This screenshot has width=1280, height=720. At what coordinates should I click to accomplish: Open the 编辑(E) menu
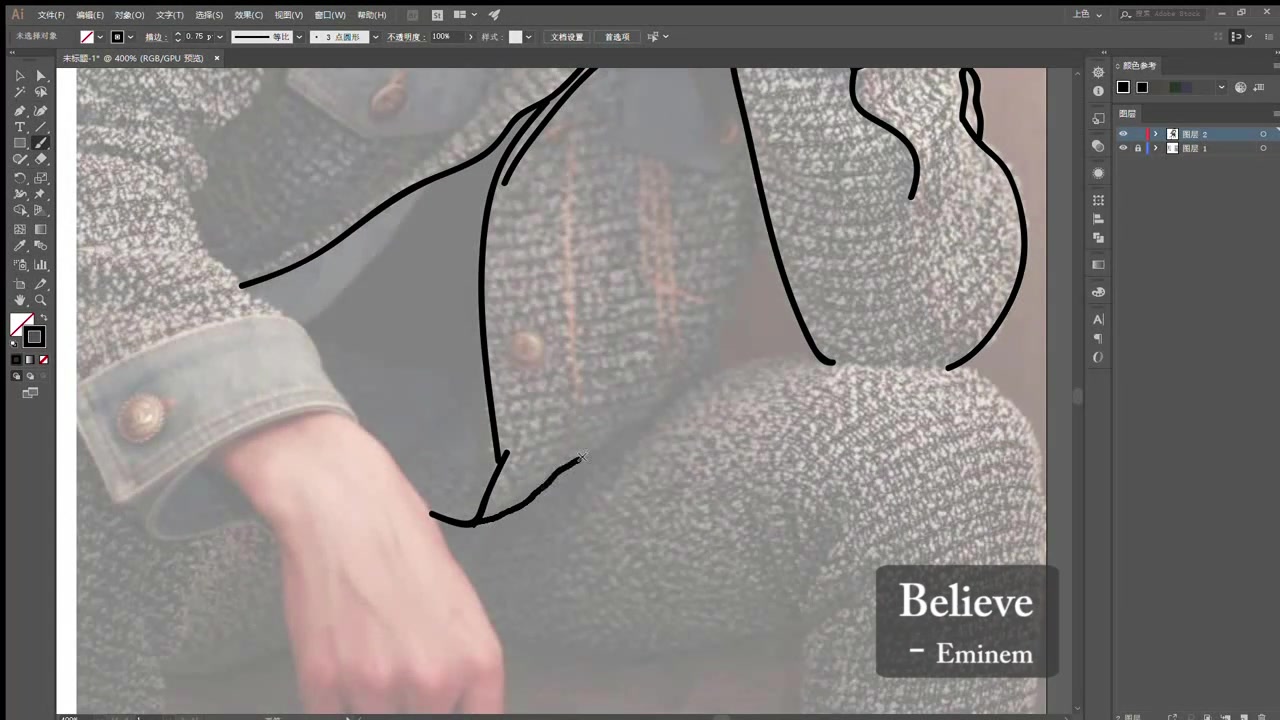[x=90, y=15]
